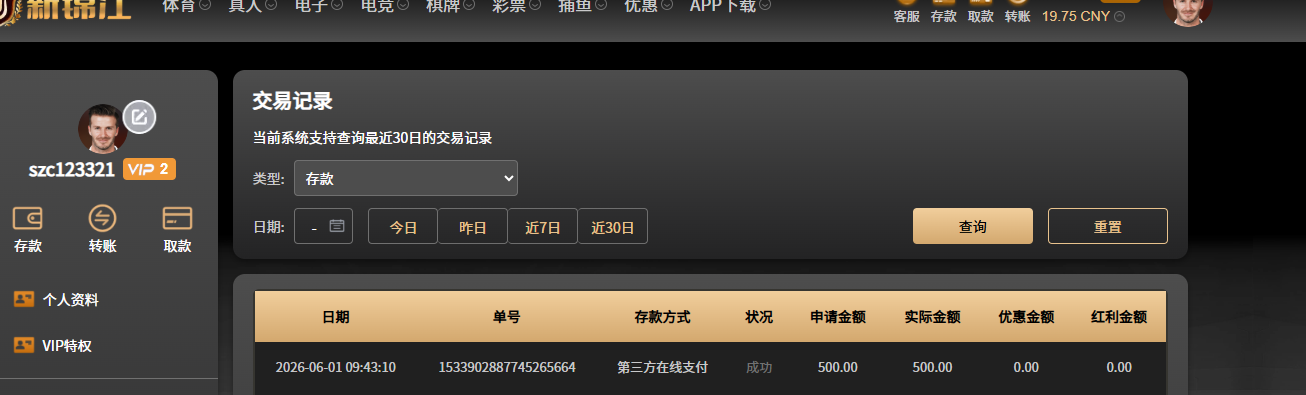Select the 昨日 date filter
This screenshot has width=1306, height=395.
click(x=473, y=226)
